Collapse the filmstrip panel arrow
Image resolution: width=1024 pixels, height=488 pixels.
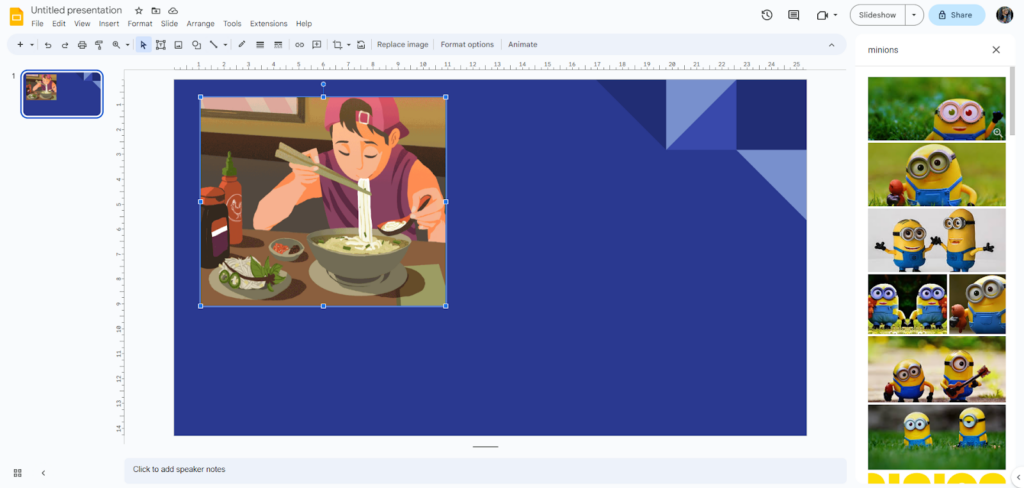pos(43,472)
